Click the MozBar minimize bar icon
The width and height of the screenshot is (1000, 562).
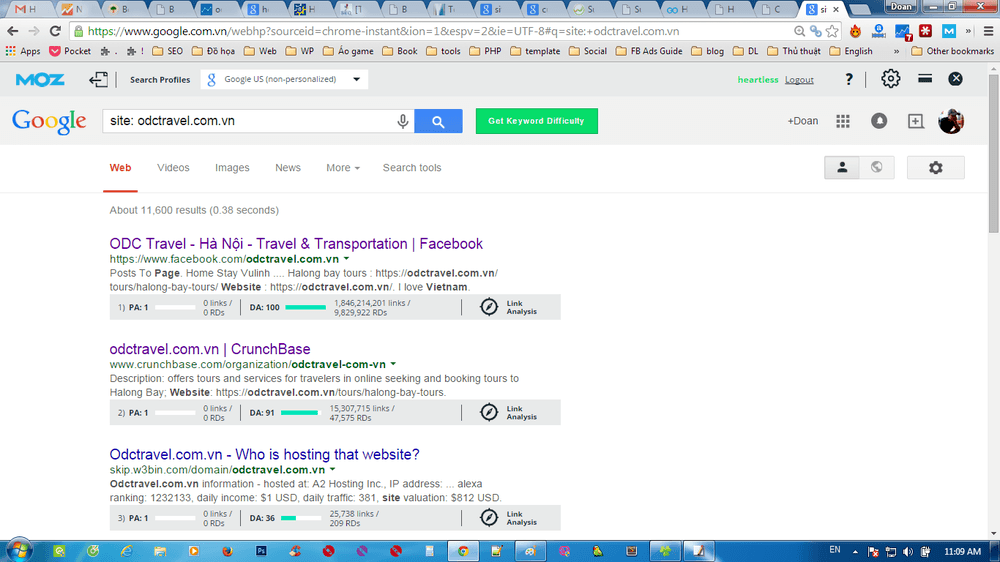(925, 78)
